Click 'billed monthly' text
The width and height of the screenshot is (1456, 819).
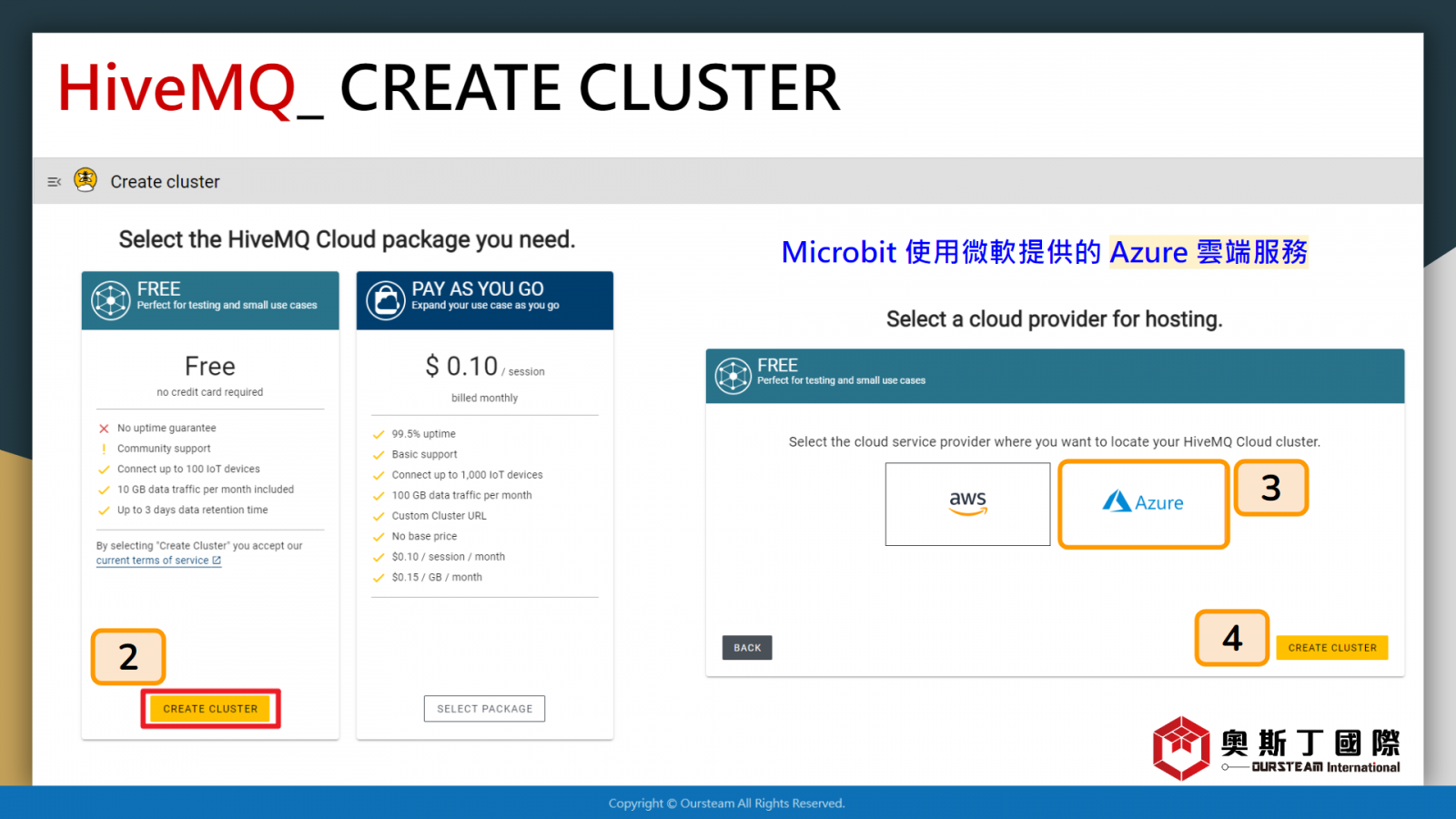click(485, 398)
